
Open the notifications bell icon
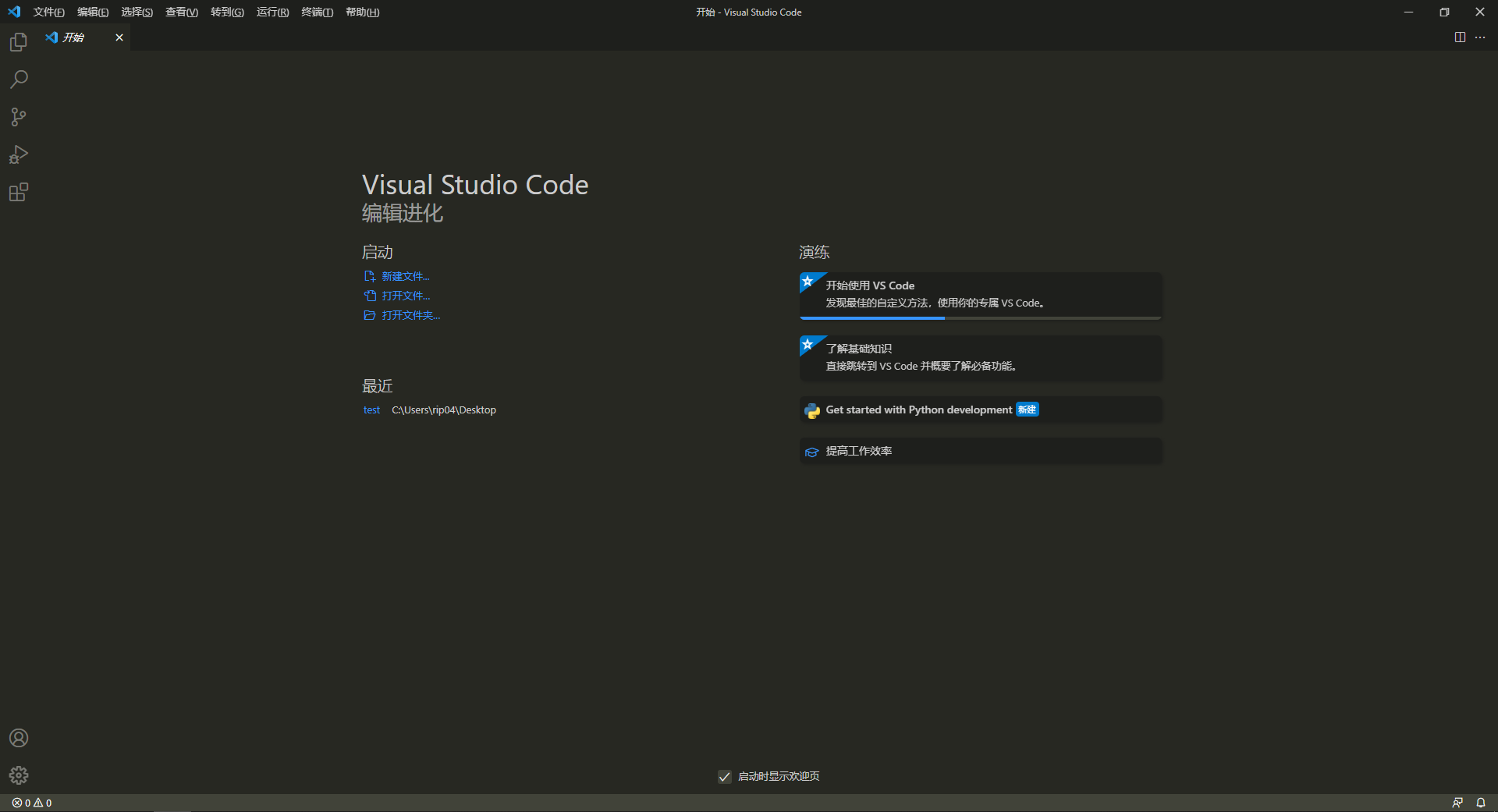pyautogui.click(x=1481, y=803)
